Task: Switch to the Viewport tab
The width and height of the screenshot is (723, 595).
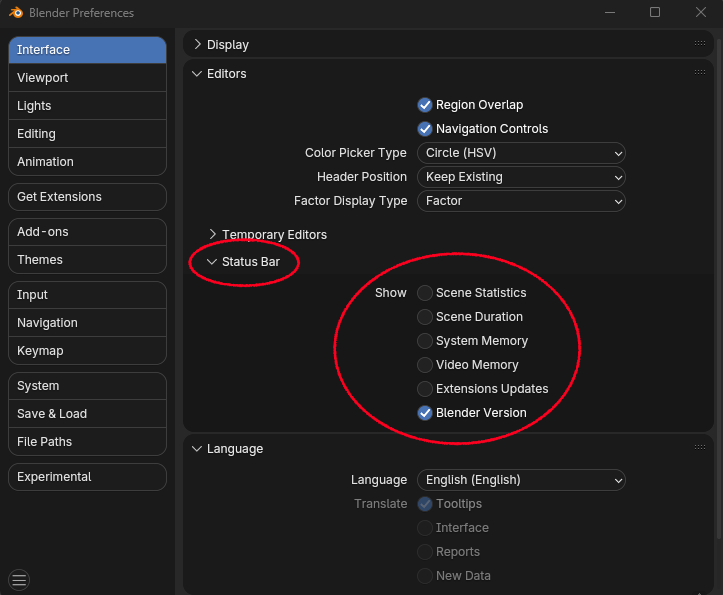Action: (x=87, y=77)
